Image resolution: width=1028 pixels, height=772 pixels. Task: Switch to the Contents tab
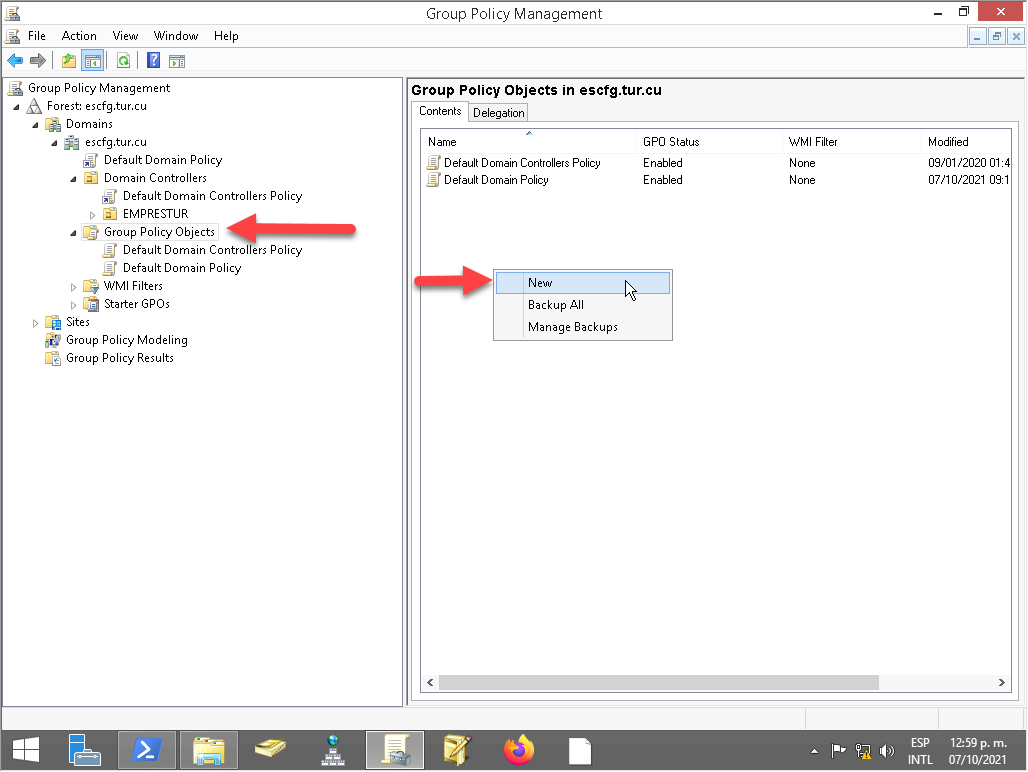(440, 111)
